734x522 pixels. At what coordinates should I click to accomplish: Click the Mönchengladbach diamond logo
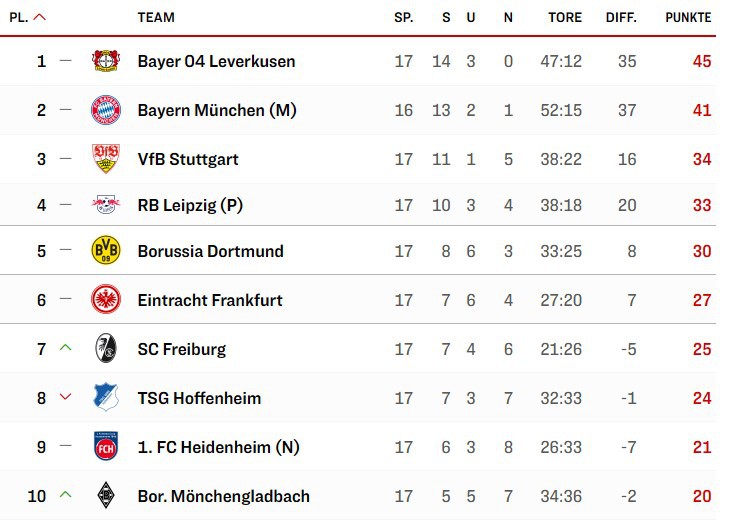[x=105, y=496]
